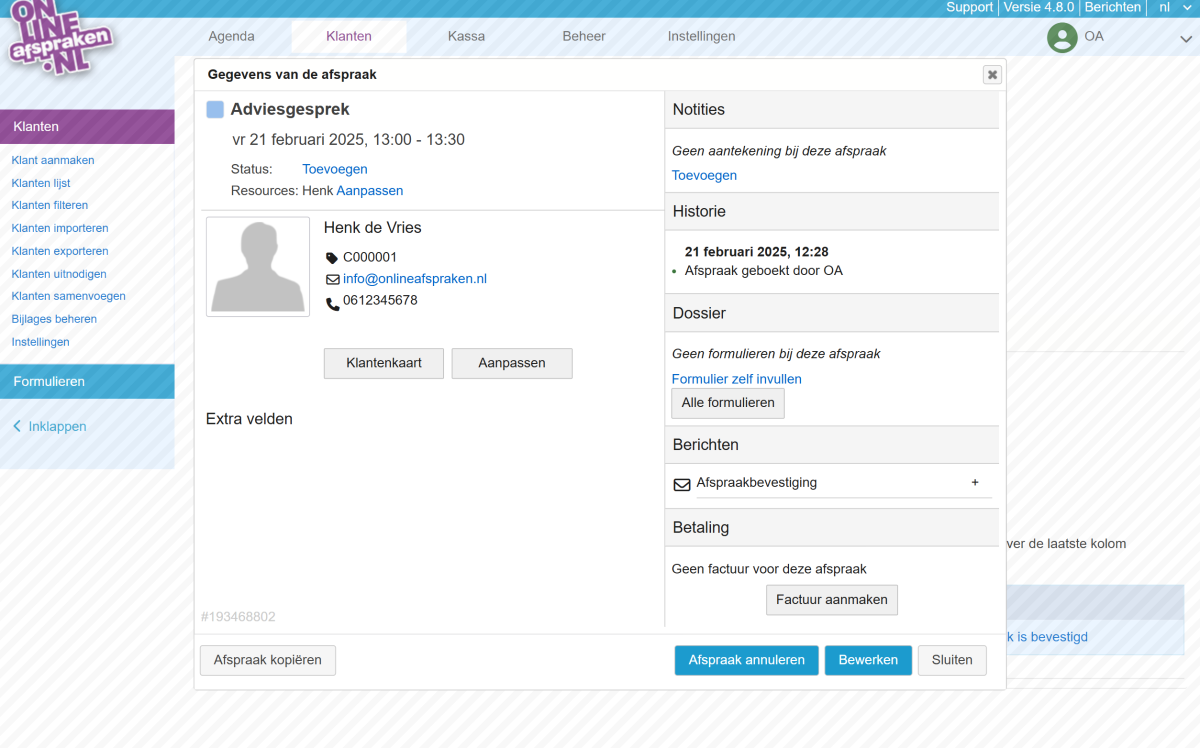Click the customer tag icon next to C000001

332,258
